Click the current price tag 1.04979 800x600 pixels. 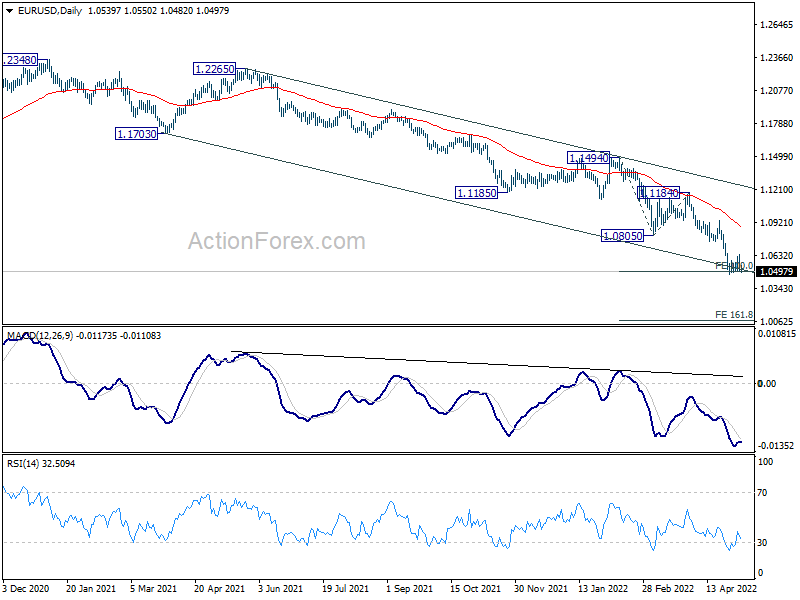pos(776,271)
